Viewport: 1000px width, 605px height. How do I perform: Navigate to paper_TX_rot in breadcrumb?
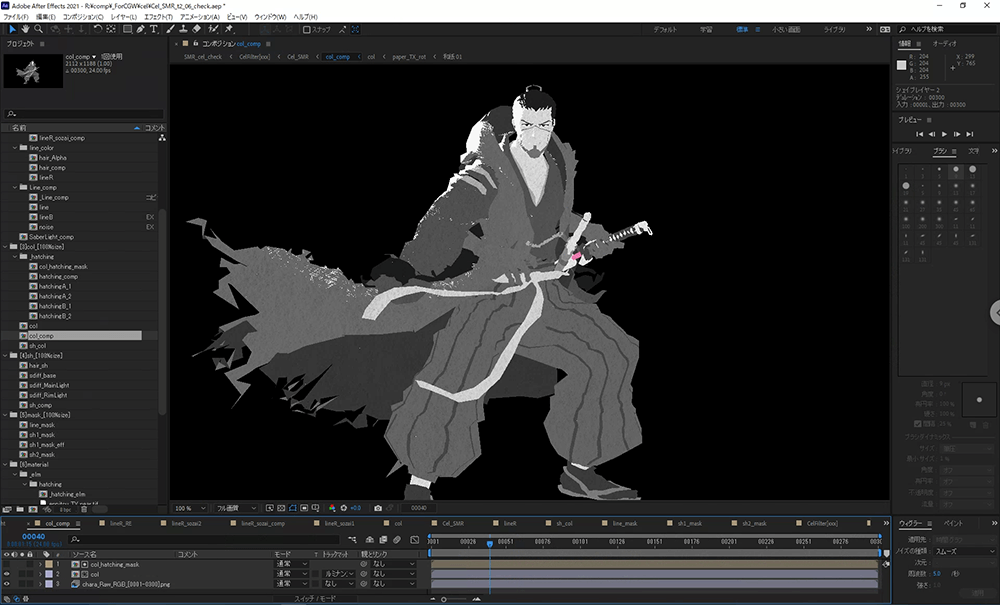click(409, 57)
